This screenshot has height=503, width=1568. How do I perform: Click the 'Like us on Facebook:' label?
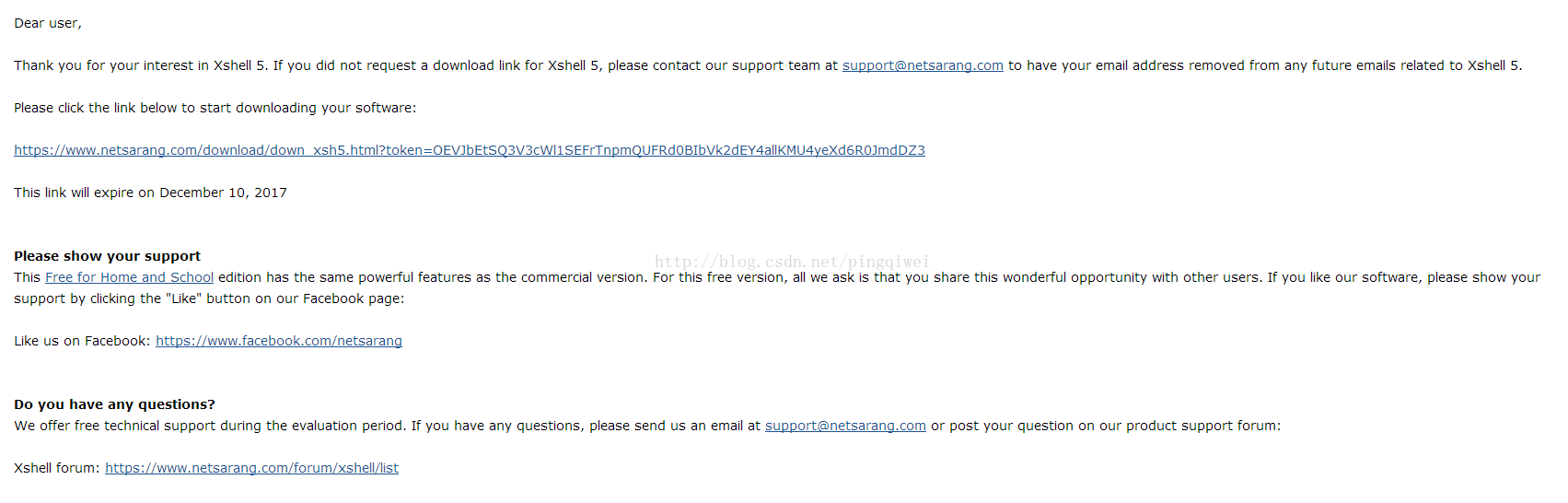(x=82, y=341)
